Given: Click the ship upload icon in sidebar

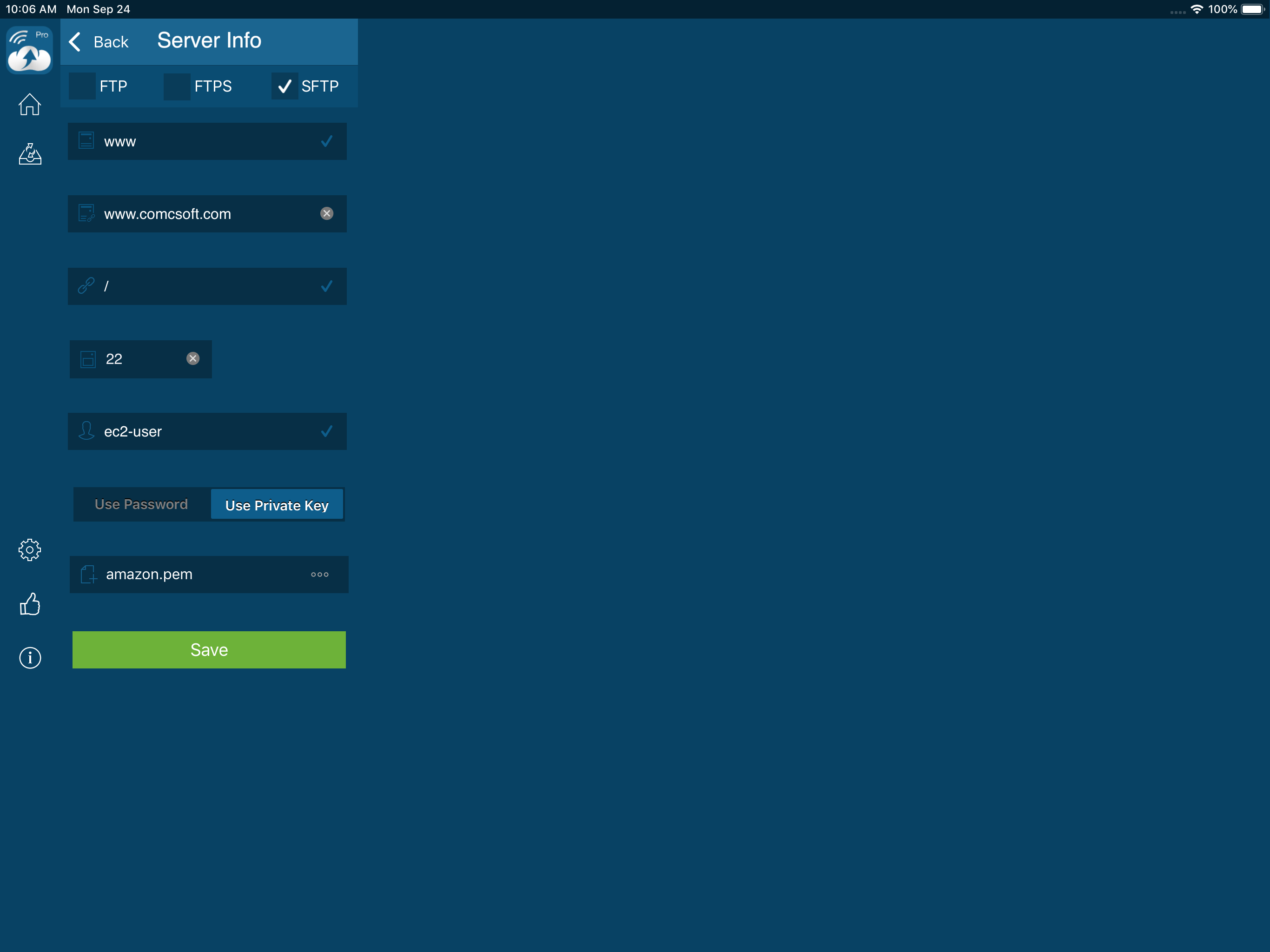Looking at the screenshot, I should coord(30,154).
